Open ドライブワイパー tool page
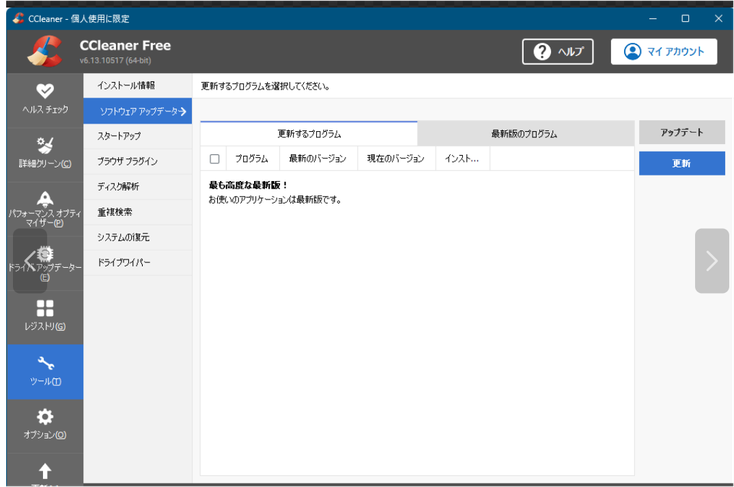This screenshot has height=487, width=734. [x=138, y=263]
